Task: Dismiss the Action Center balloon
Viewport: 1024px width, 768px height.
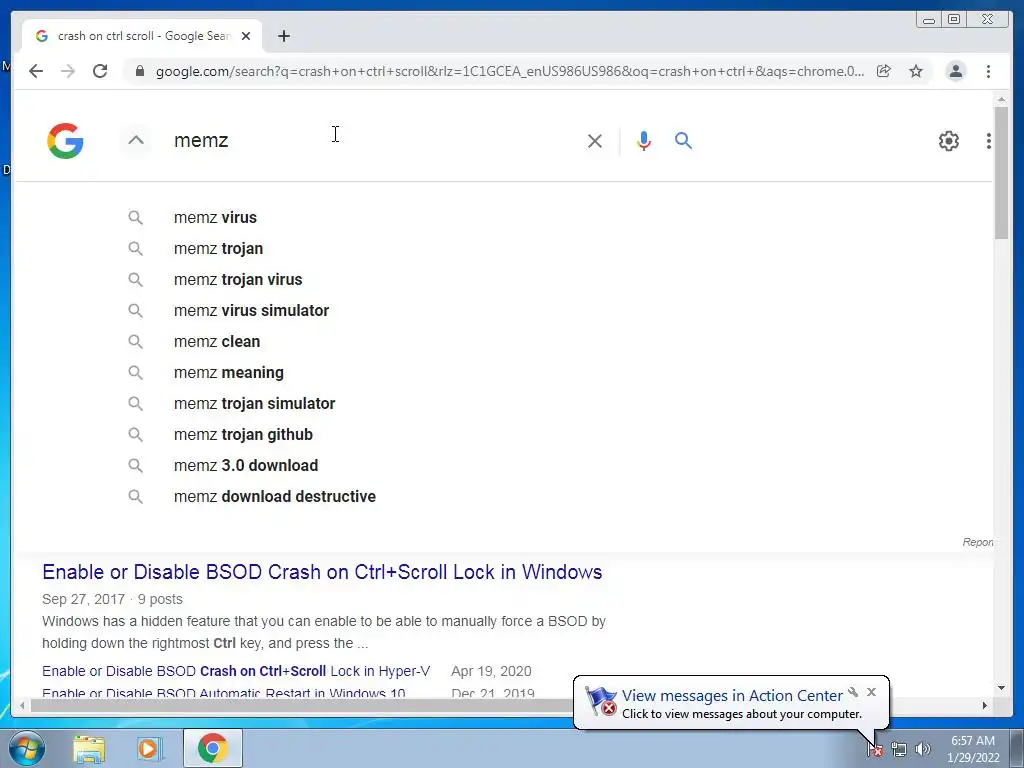Action: (871, 692)
